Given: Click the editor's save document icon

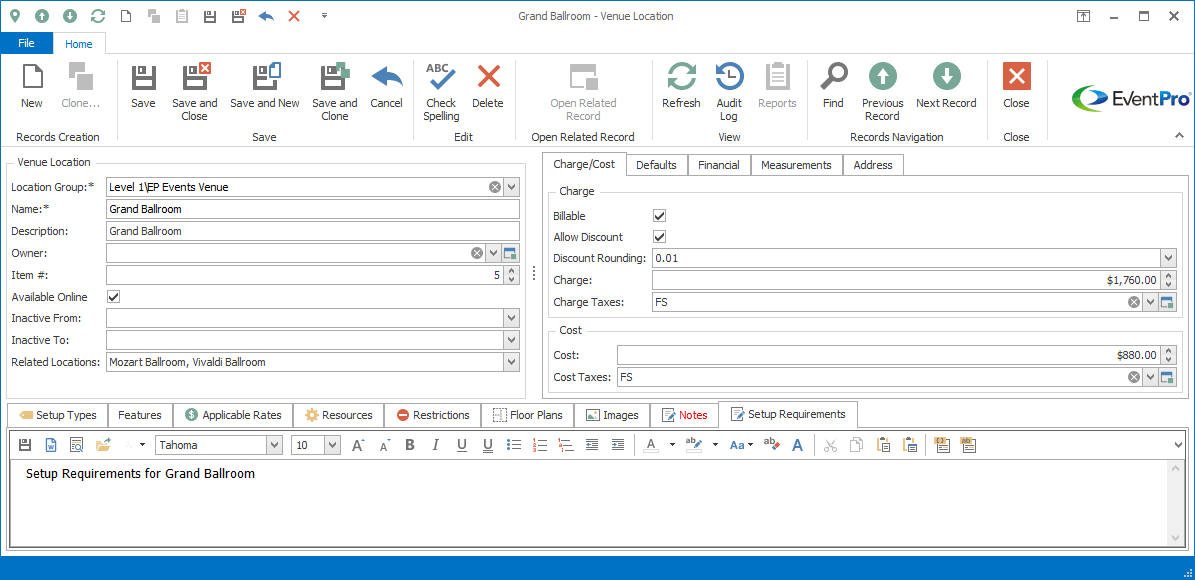Looking at the screenshot, I should [24, 445].
